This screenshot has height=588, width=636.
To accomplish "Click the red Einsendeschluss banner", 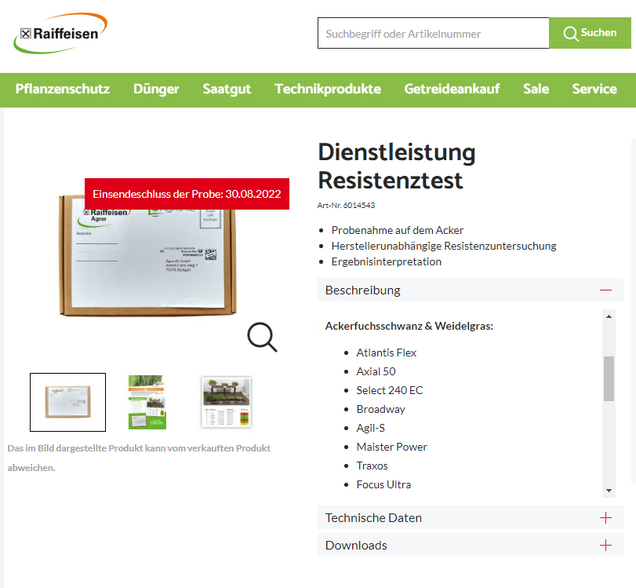I will point(187,194).
